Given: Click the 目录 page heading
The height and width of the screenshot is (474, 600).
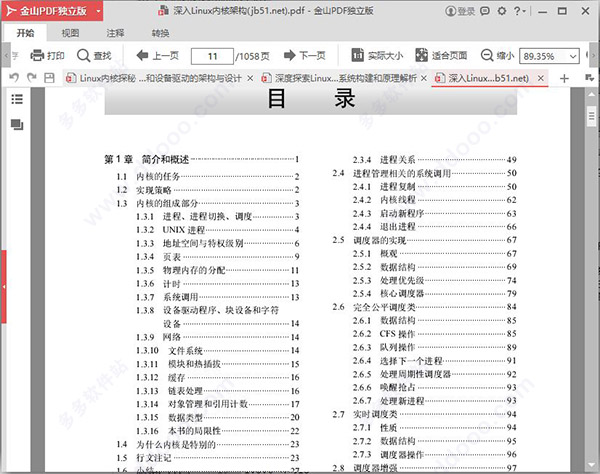Looking at the screenshot, I should (x=311, y=99).
